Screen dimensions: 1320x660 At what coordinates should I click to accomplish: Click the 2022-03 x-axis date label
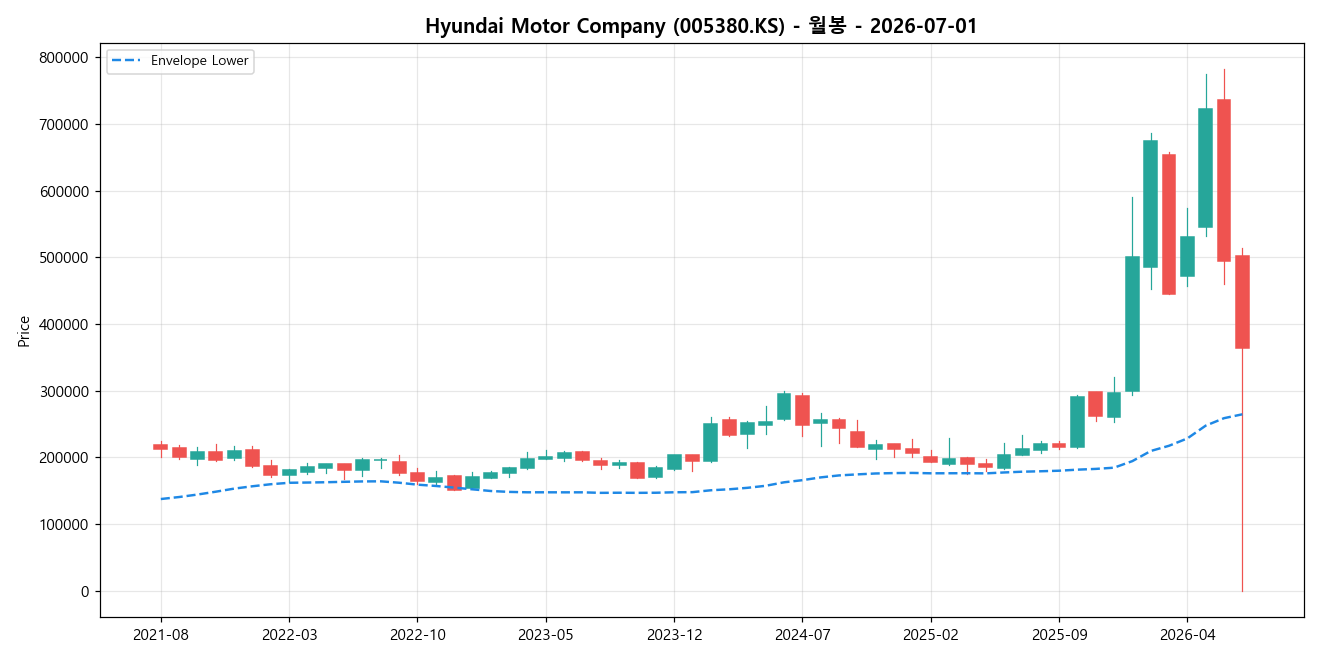[289, 635]
